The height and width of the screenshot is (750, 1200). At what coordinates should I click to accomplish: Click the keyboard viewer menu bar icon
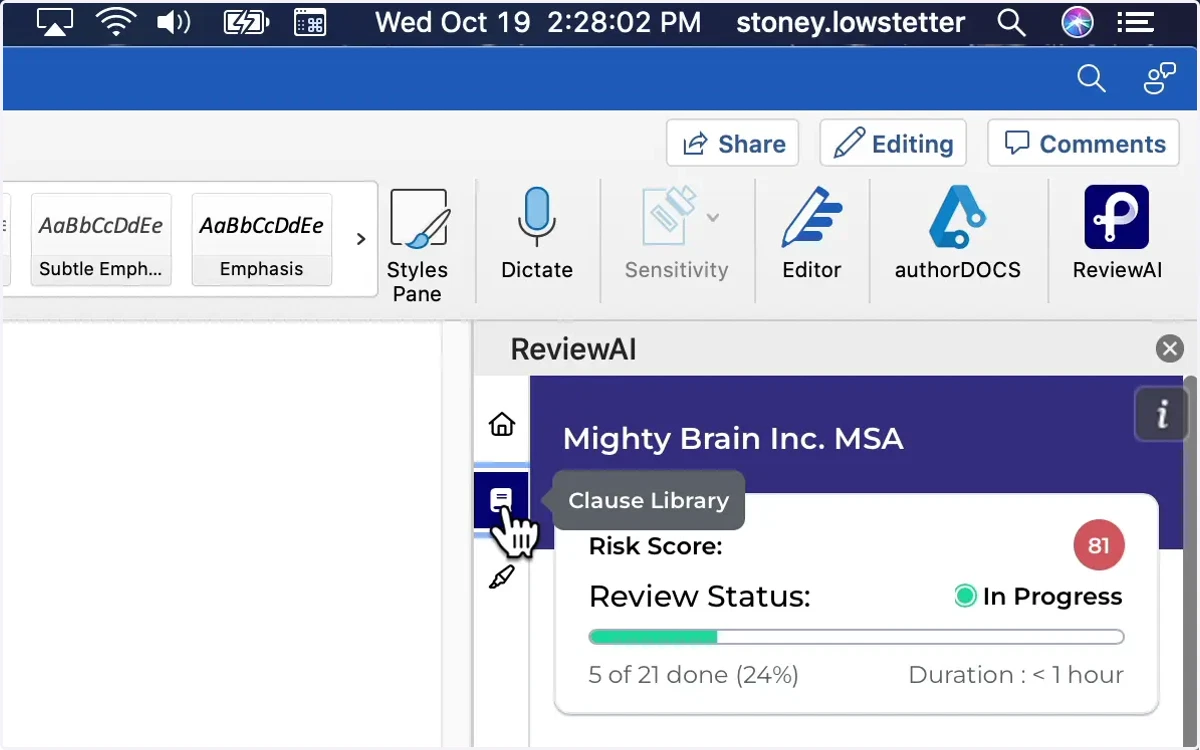click(x=310, y=22)
